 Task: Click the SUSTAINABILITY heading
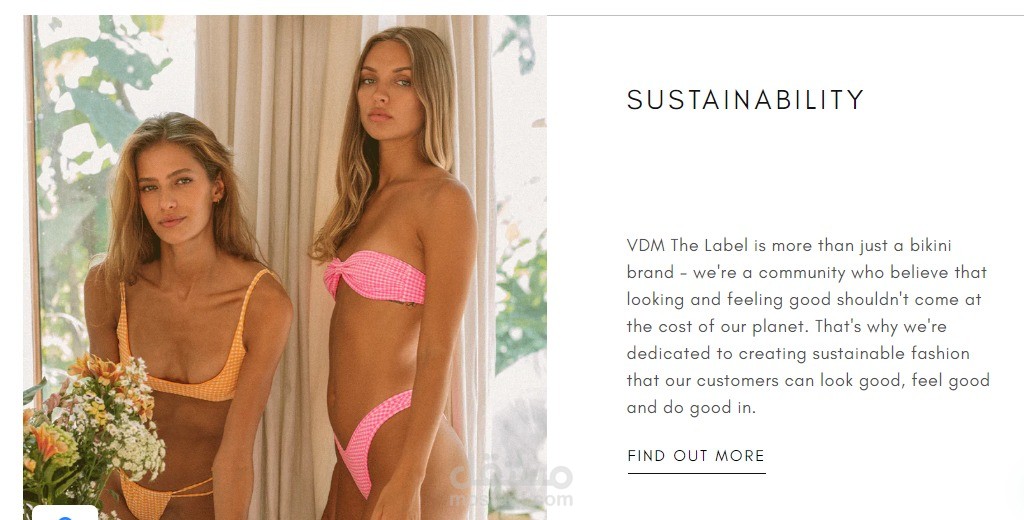click(x=745, y=100)
